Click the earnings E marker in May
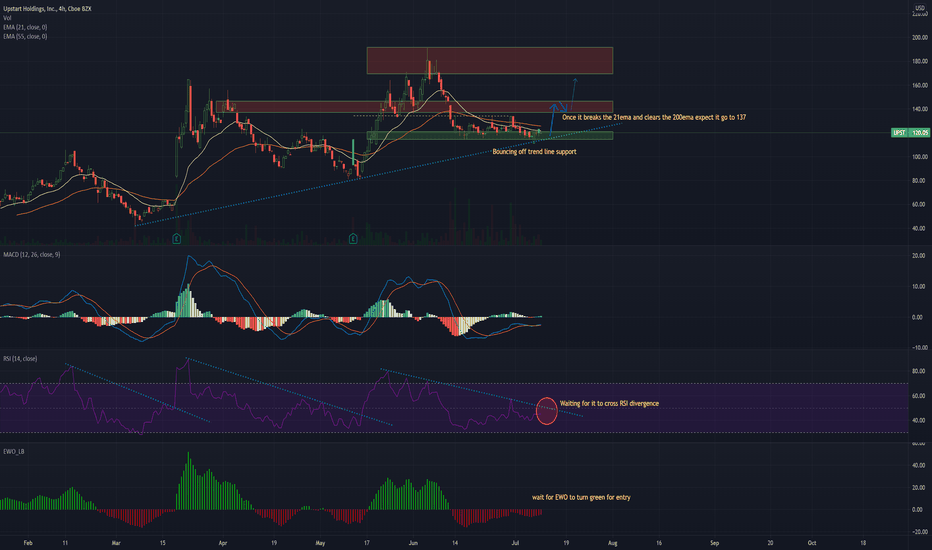The width and height of the screenshot is (932, 550). (353, 238)
